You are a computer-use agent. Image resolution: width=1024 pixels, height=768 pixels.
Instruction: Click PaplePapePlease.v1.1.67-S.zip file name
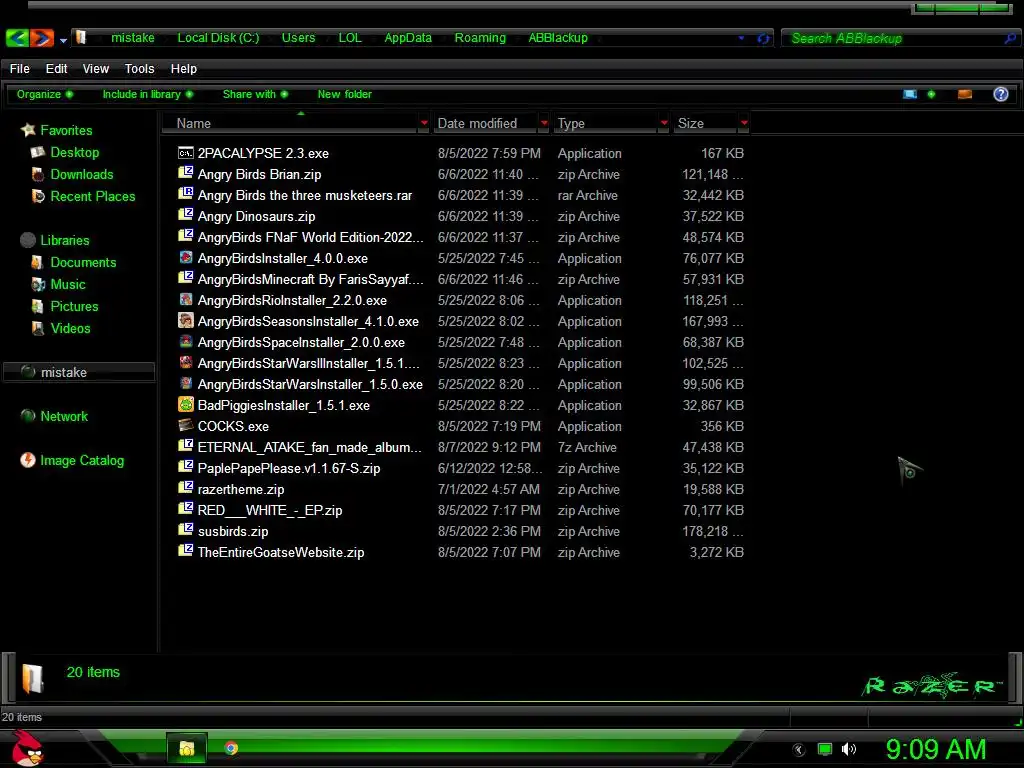[289, 468]
